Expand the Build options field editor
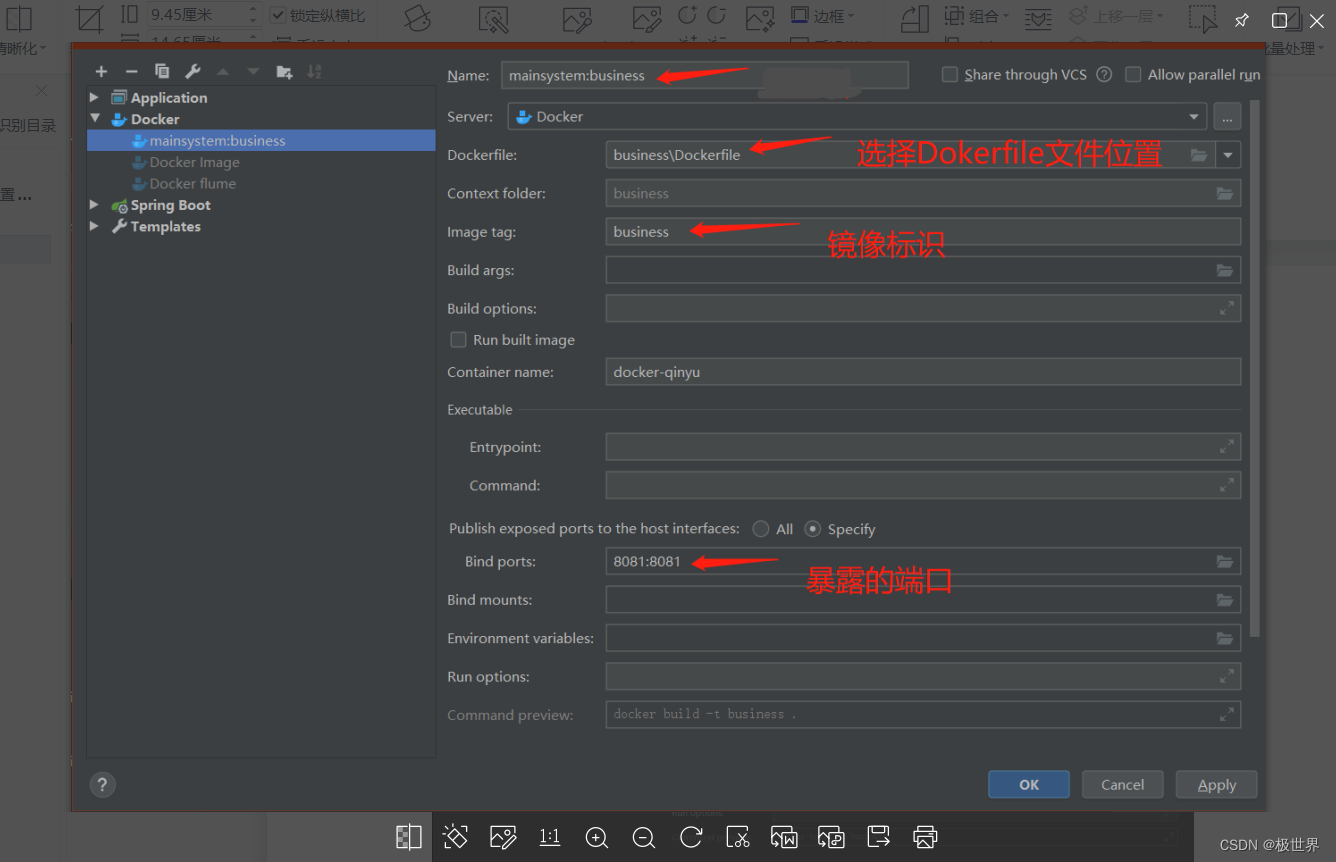The width and height of the screenshot is (1336, 862). (x=1227, y=308)
